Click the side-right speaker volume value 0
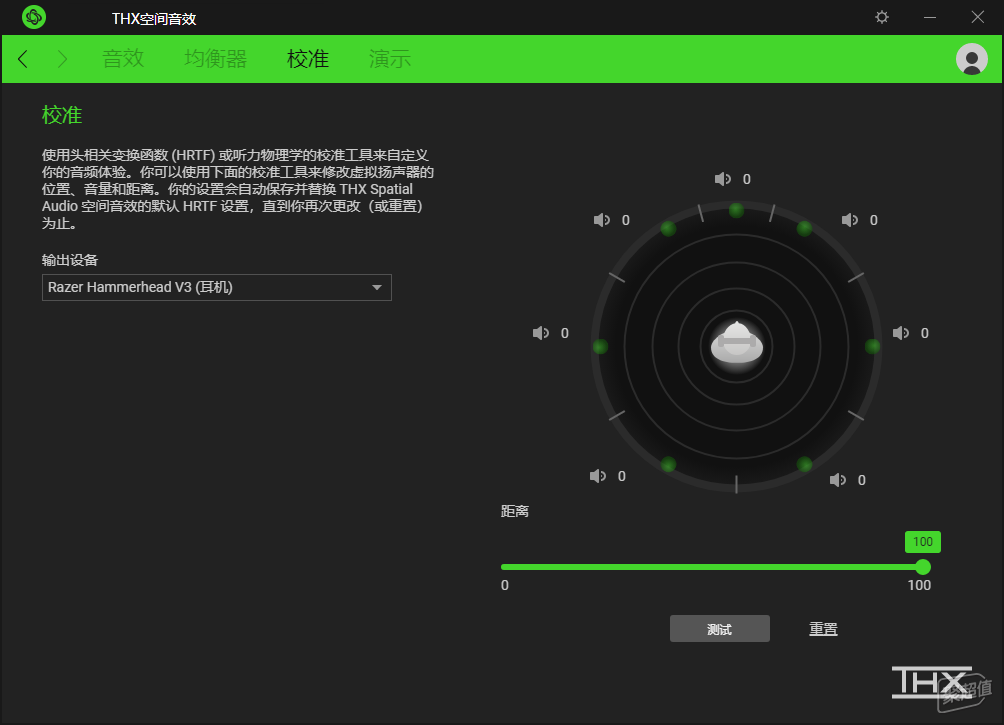 click(x=925, y=333)
